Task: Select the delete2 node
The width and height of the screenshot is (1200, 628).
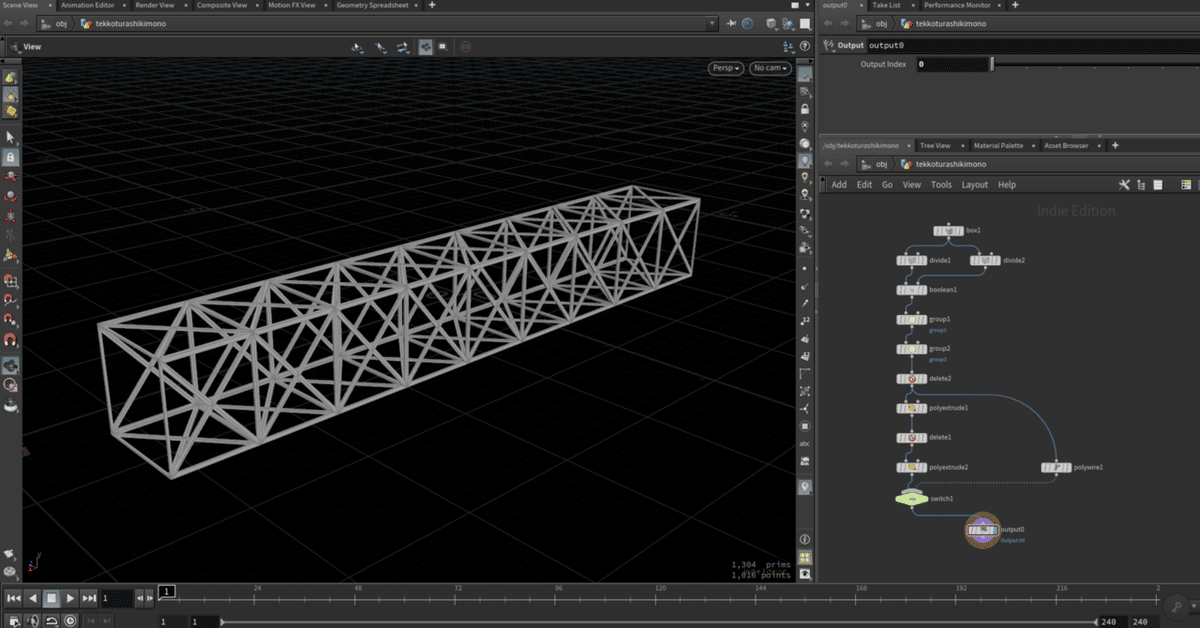Action: [912, 379]
